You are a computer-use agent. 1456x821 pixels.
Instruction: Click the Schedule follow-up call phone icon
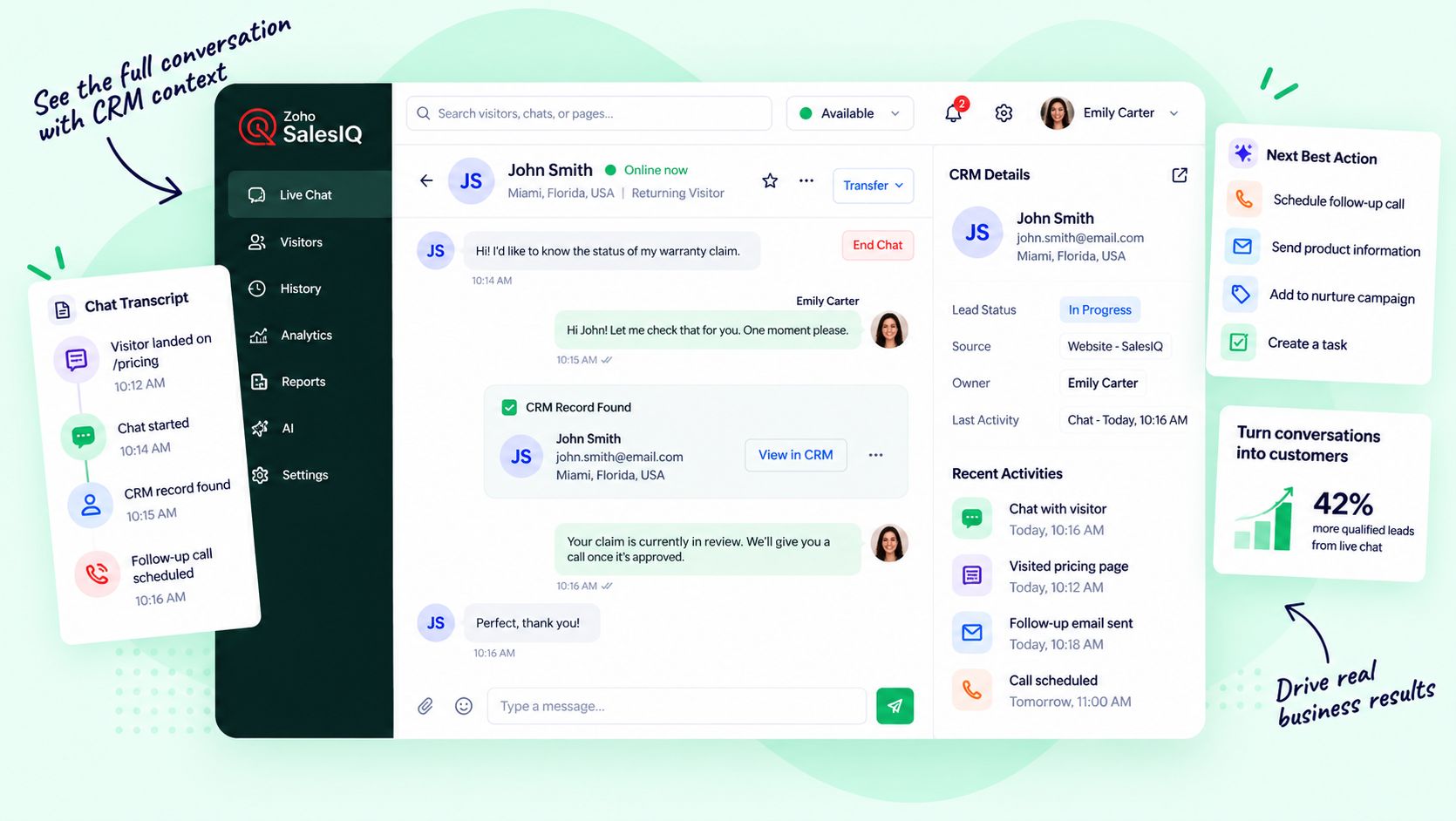pos(1244,199)
